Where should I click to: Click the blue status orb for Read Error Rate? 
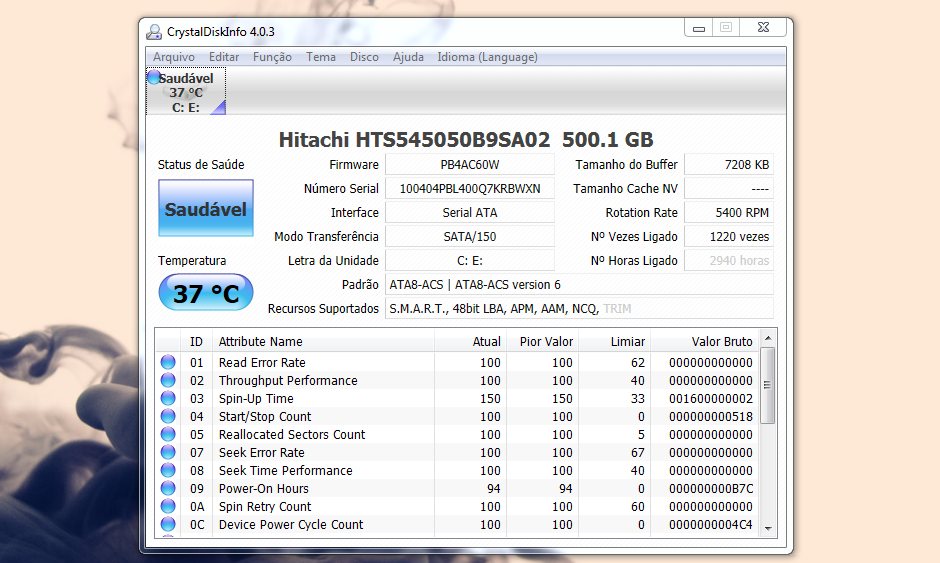tap(168, 362)
